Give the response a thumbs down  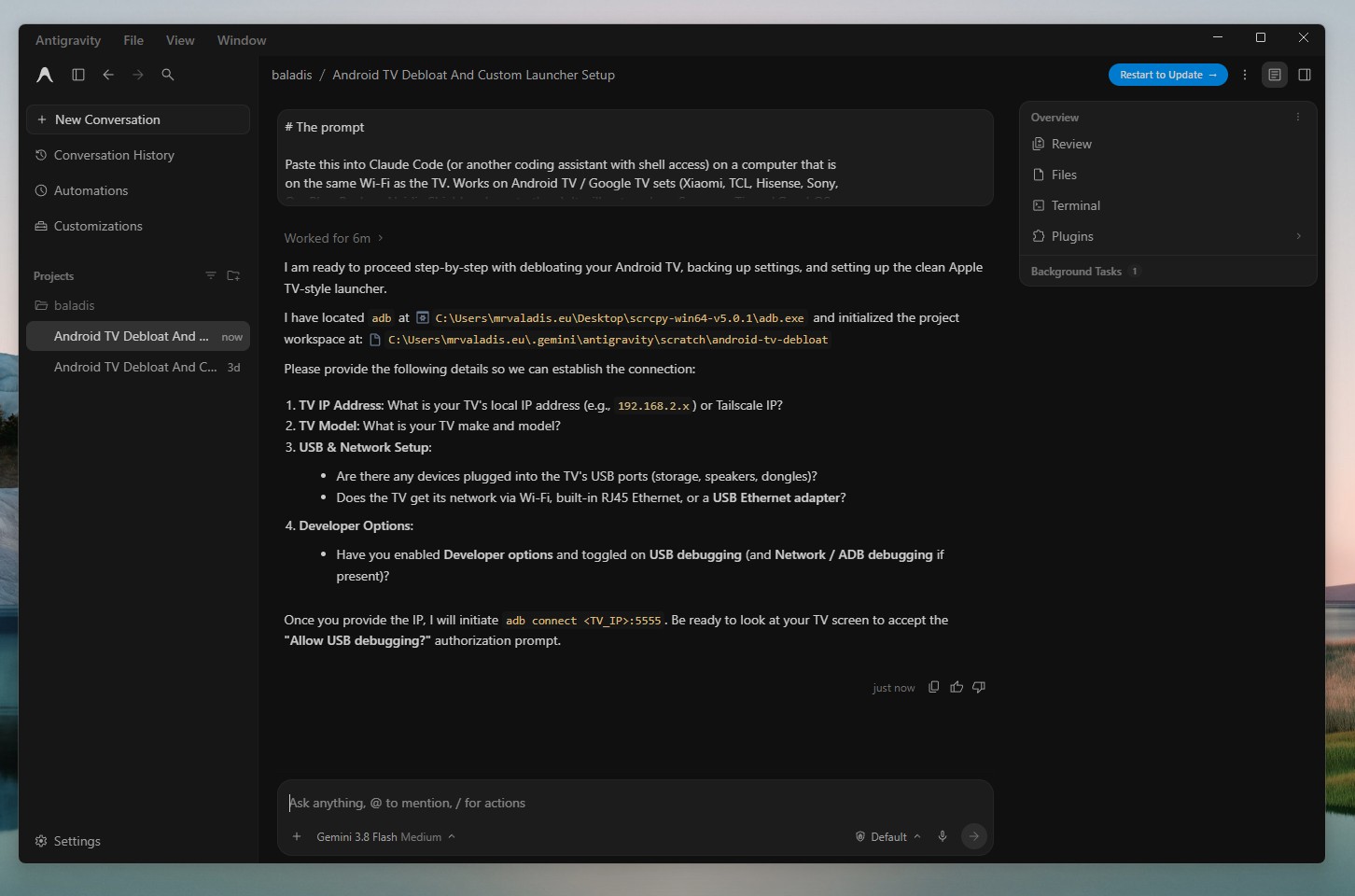click(x=979, y=687)
